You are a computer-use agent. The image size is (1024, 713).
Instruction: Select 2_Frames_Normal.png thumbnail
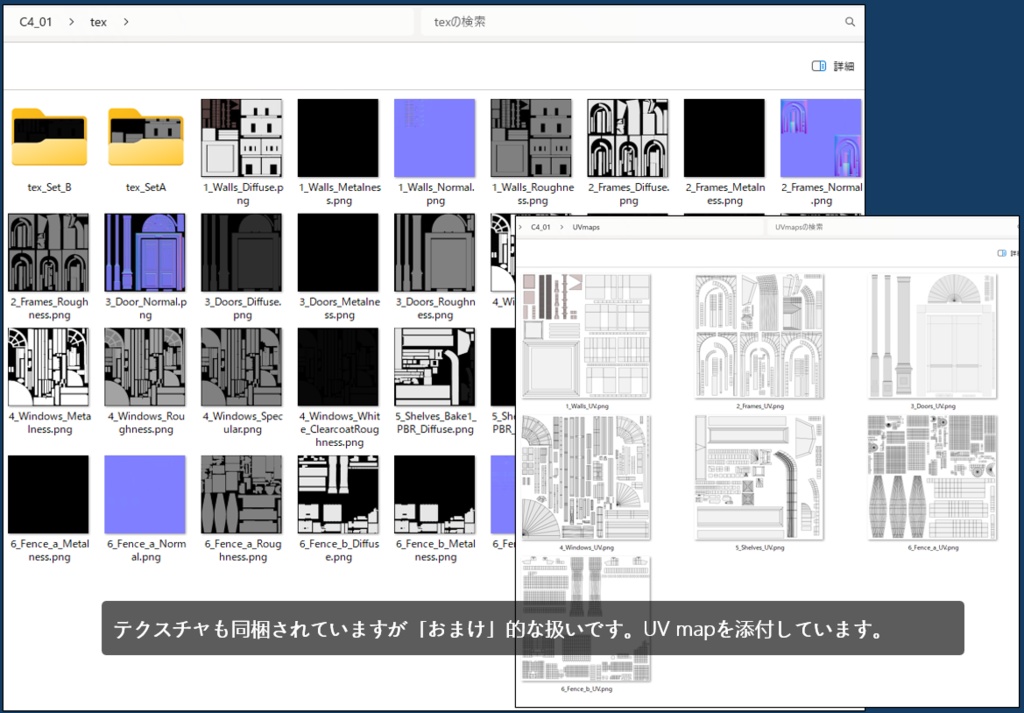coord(821,138)
